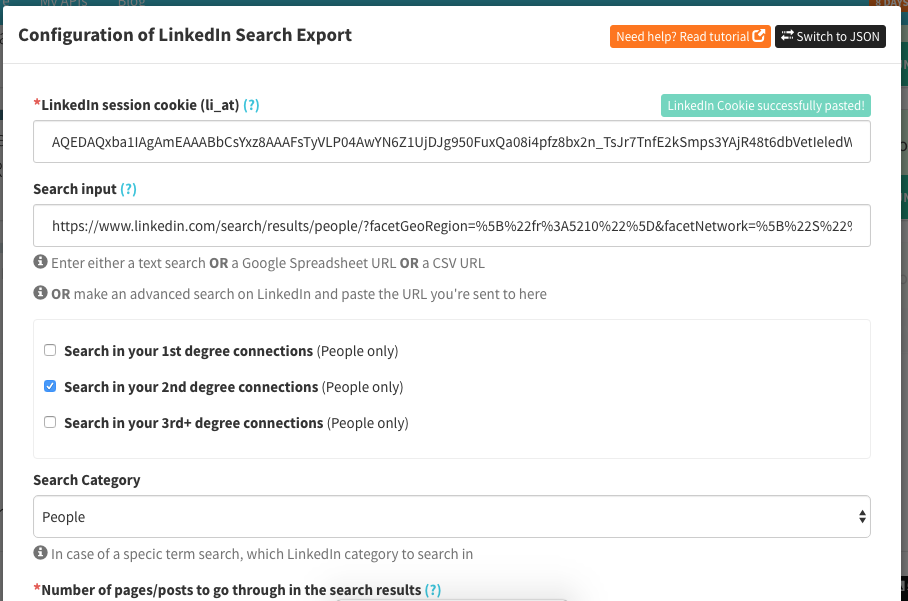Image resolution: width=908 pixels, height=601 pixels.
Task: Click the external-link icon on the tutorial button
Action: click(759, 37)
